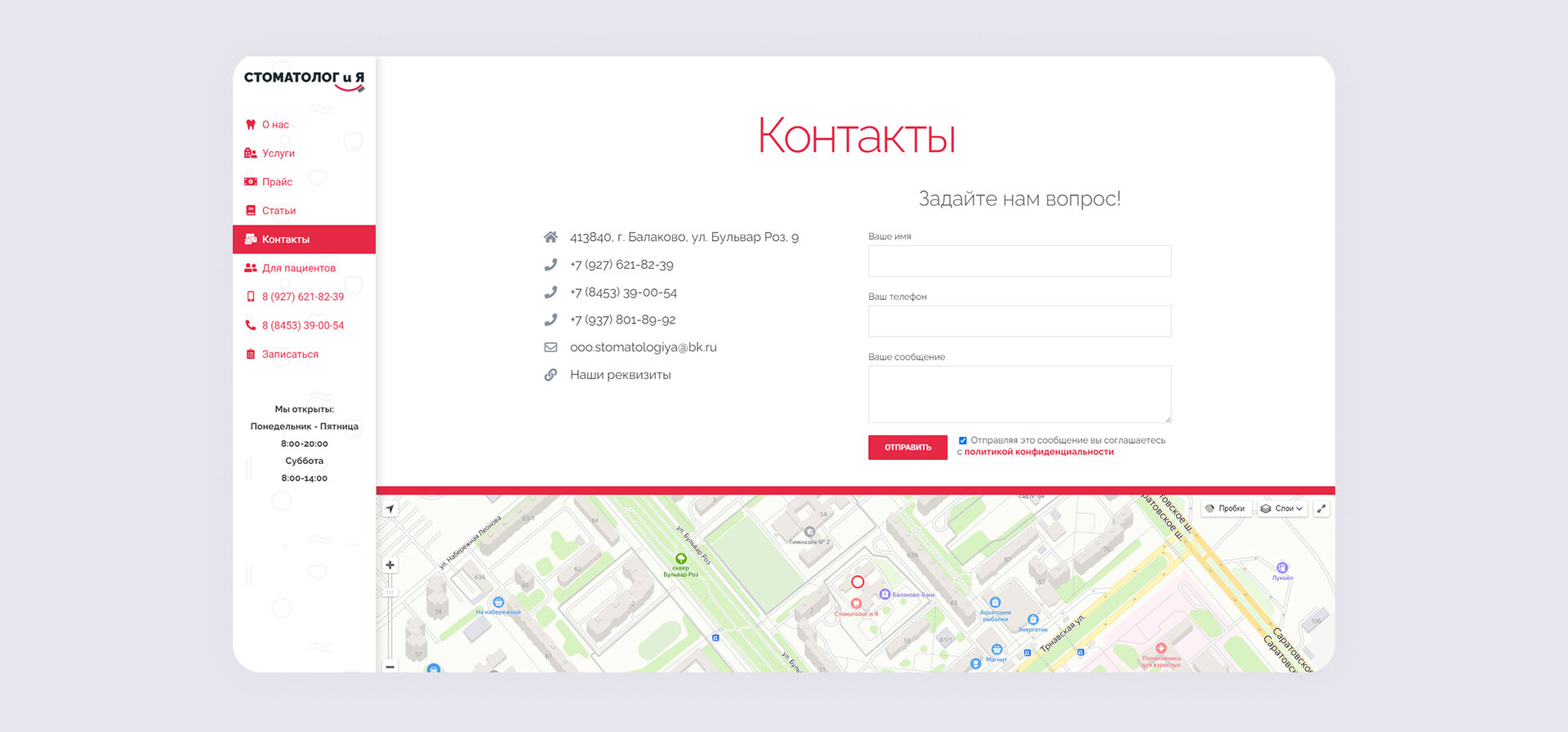Go to the Прайс page
Image resolution: width=1568 pixels, height=732 pixels.
point(277,182)
